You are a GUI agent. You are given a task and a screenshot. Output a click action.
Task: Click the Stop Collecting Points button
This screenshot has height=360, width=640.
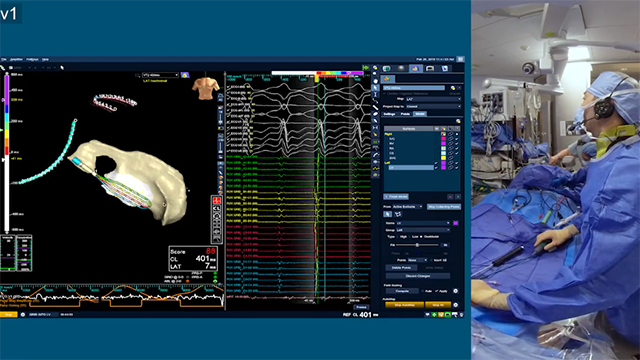[x=444, y=207]
